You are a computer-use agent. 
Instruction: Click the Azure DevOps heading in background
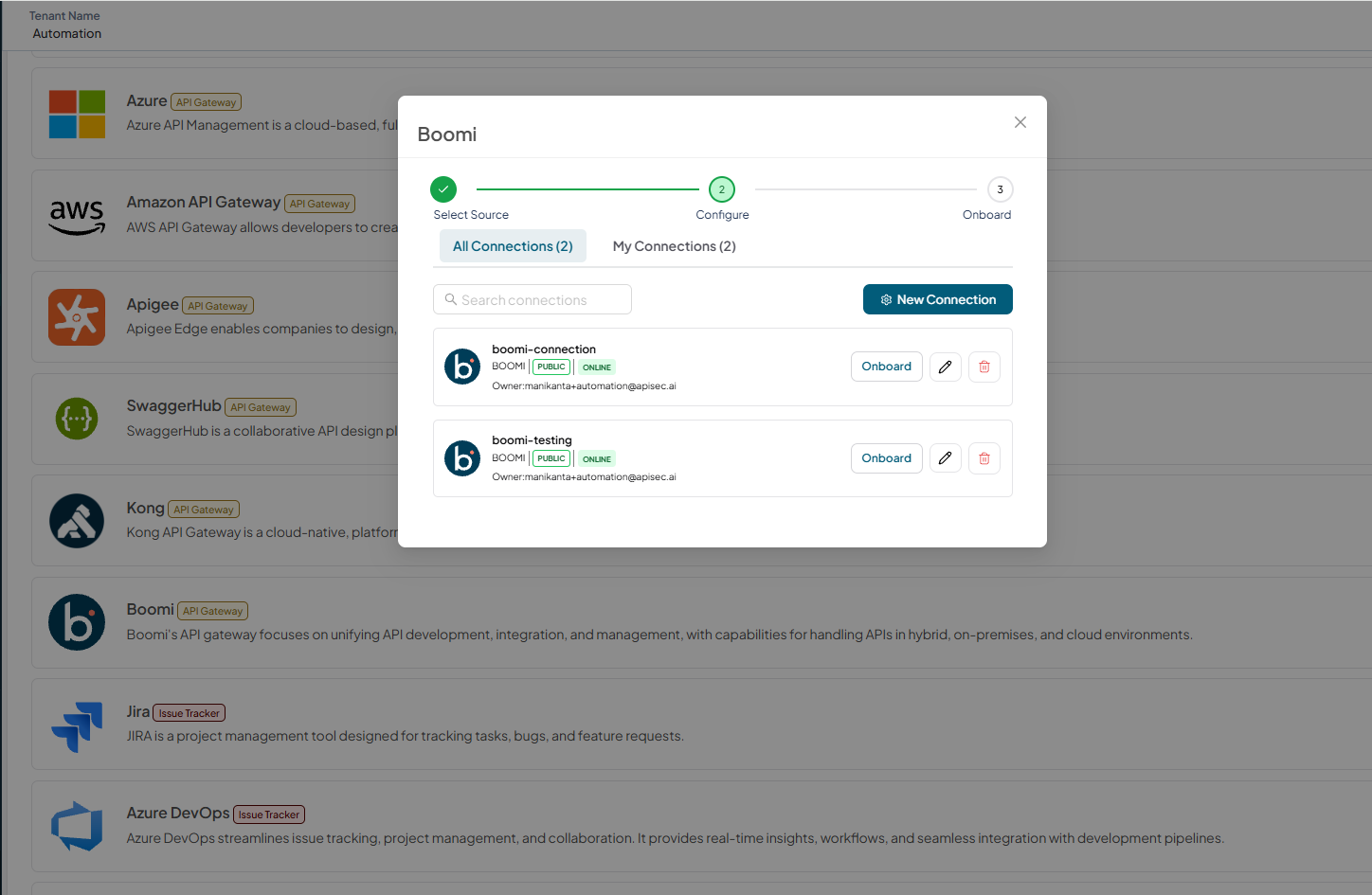click(178, 813)
